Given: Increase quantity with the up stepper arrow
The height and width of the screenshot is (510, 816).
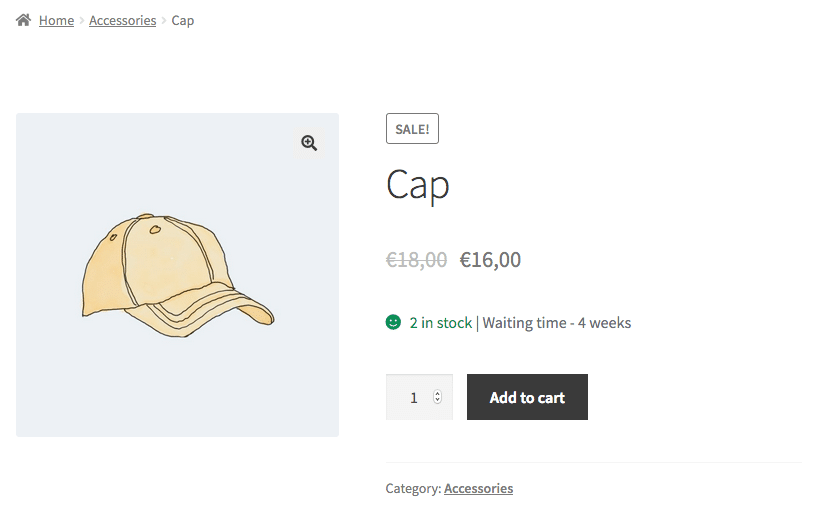Looking at the screenshot, I should click(x=437, y=394).
